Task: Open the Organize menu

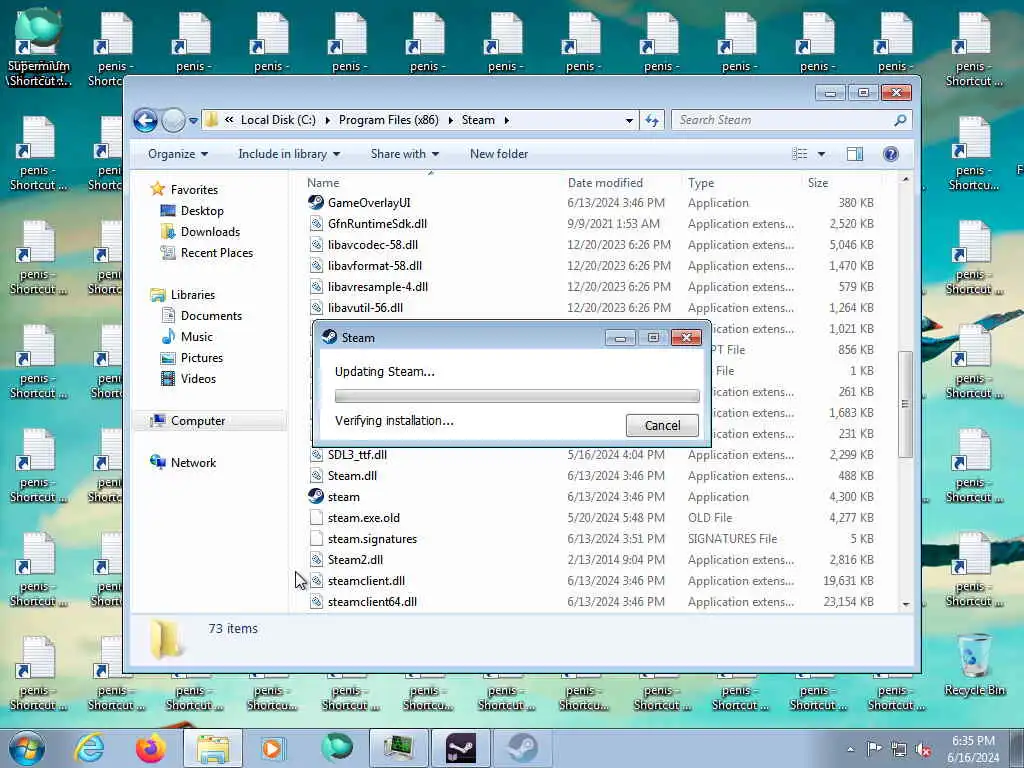Action: click(x=178, y=154)
